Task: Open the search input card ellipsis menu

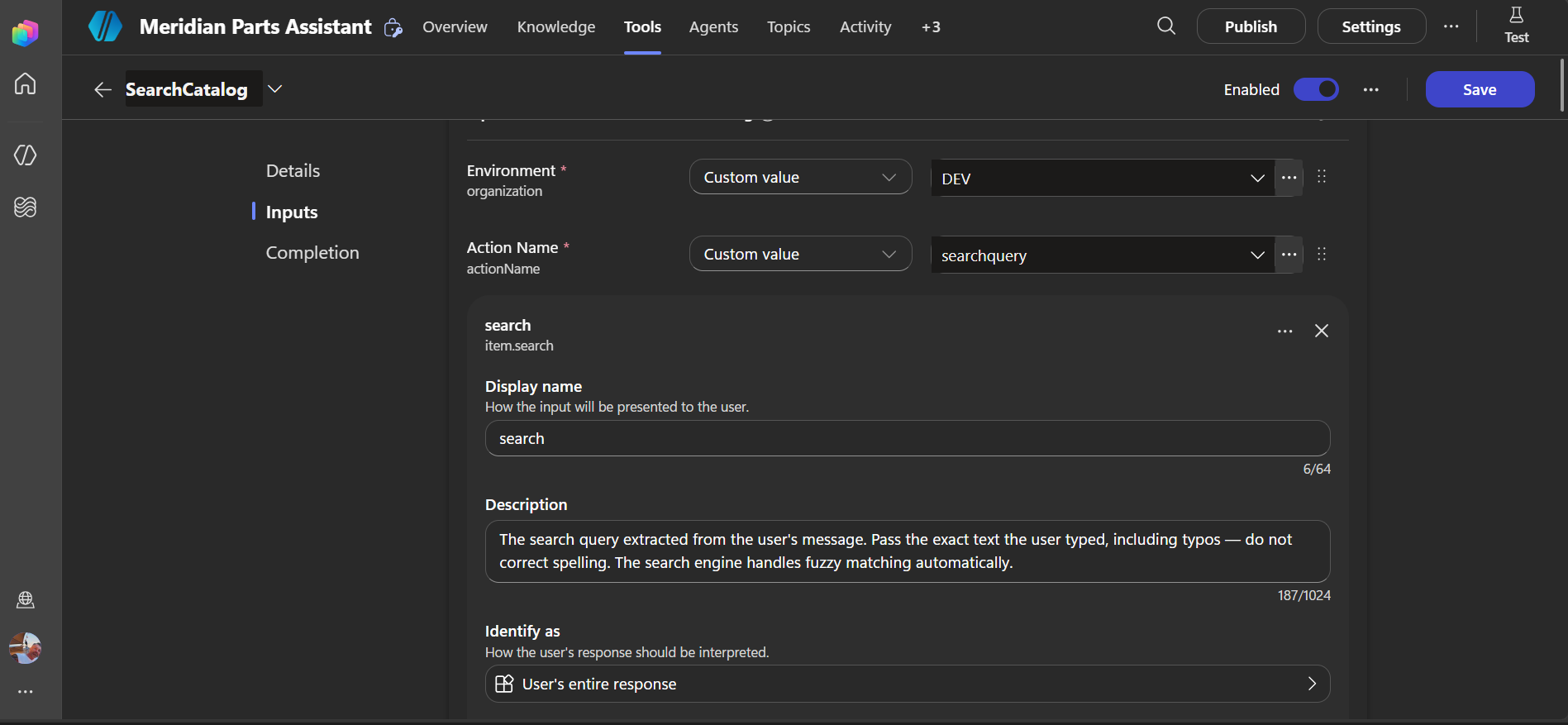Action: [x=1285, y=331]
